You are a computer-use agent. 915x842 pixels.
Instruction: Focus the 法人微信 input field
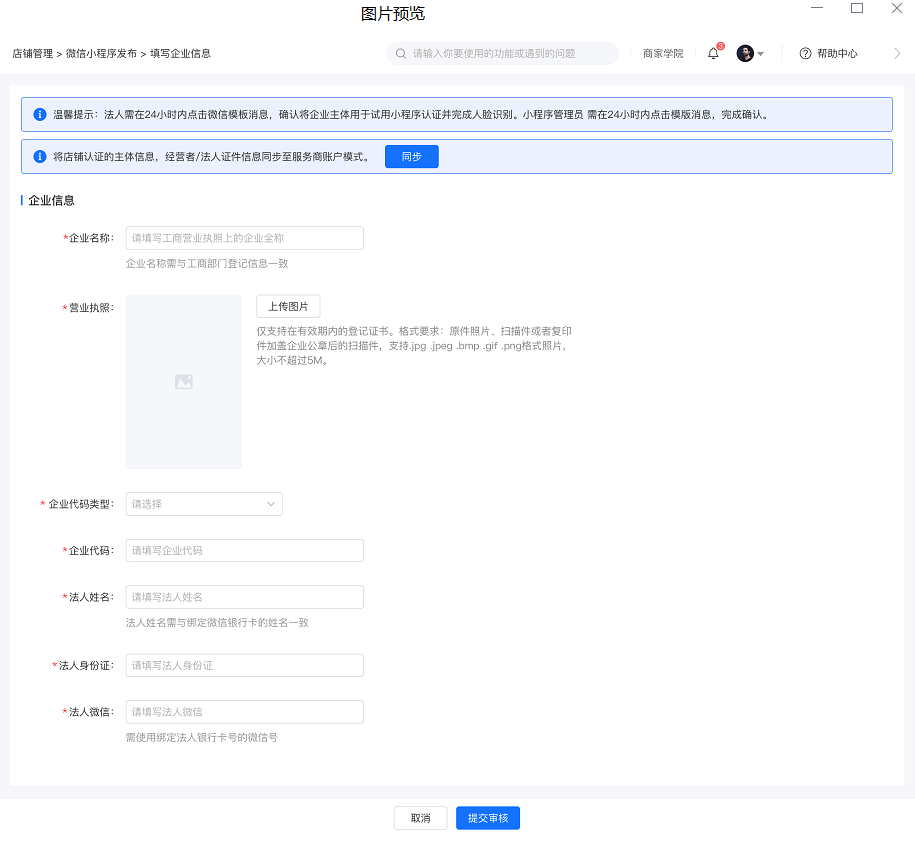point(245,712)
